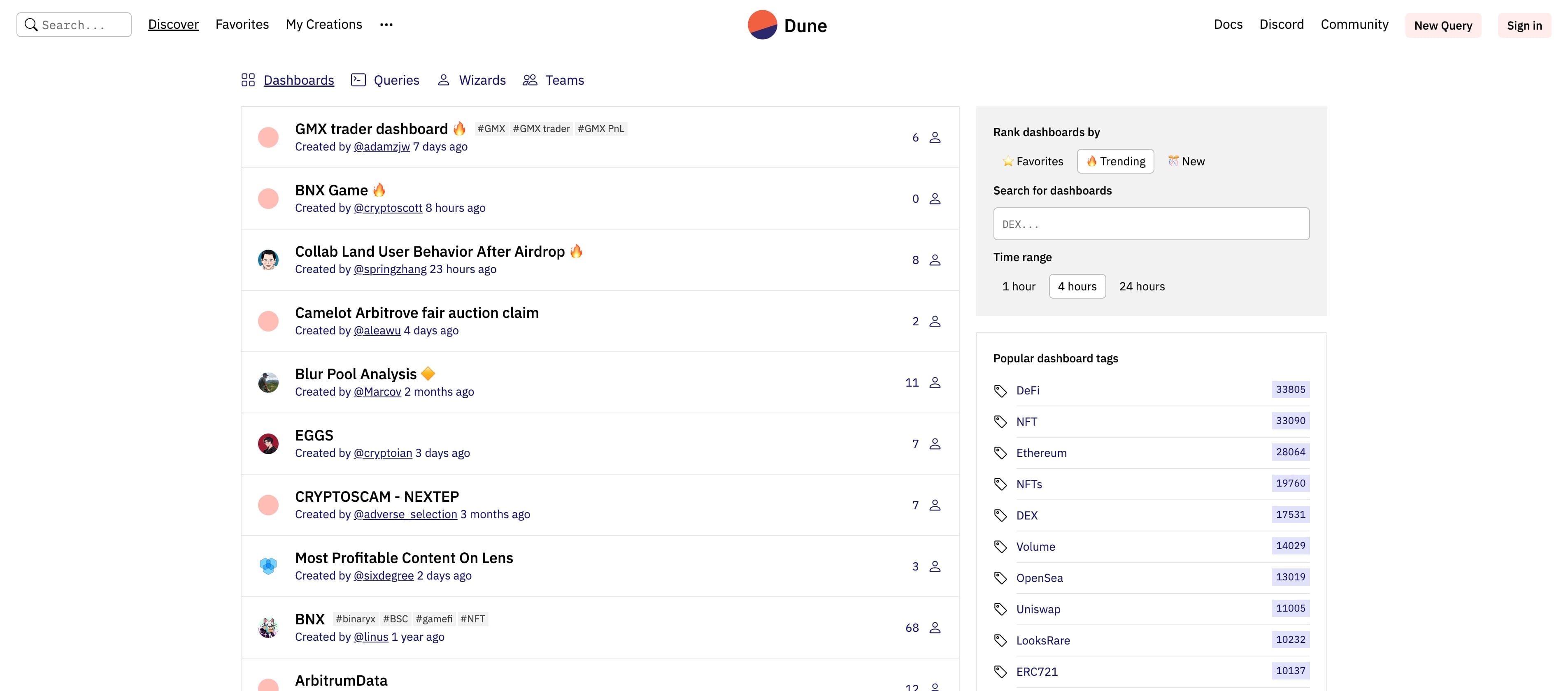Click the tag icon next to OpenSea
1568x691 pixels.
[x=1000, y=578]
